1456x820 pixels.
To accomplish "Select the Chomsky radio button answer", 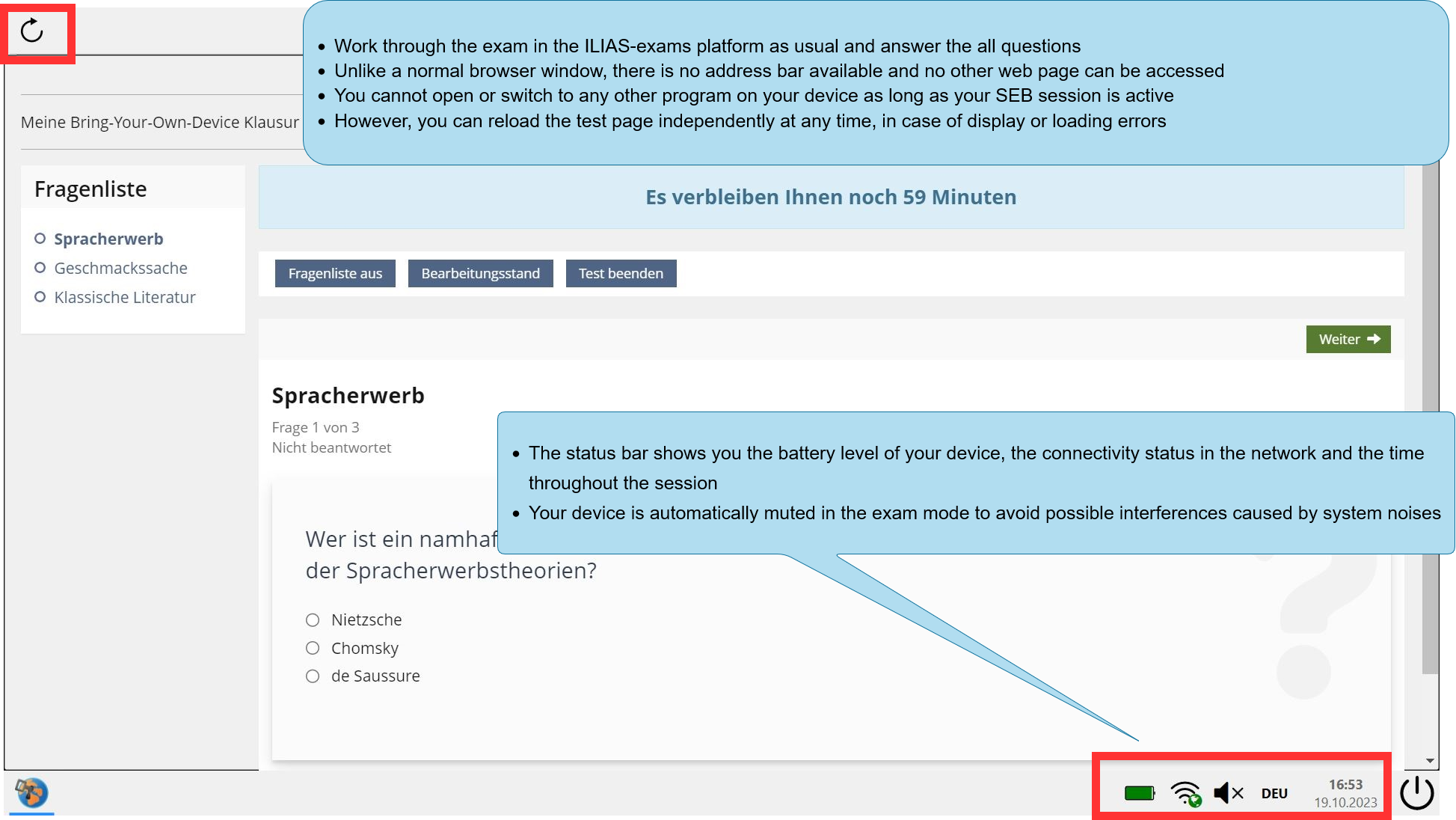I will (x=312, y=648).
